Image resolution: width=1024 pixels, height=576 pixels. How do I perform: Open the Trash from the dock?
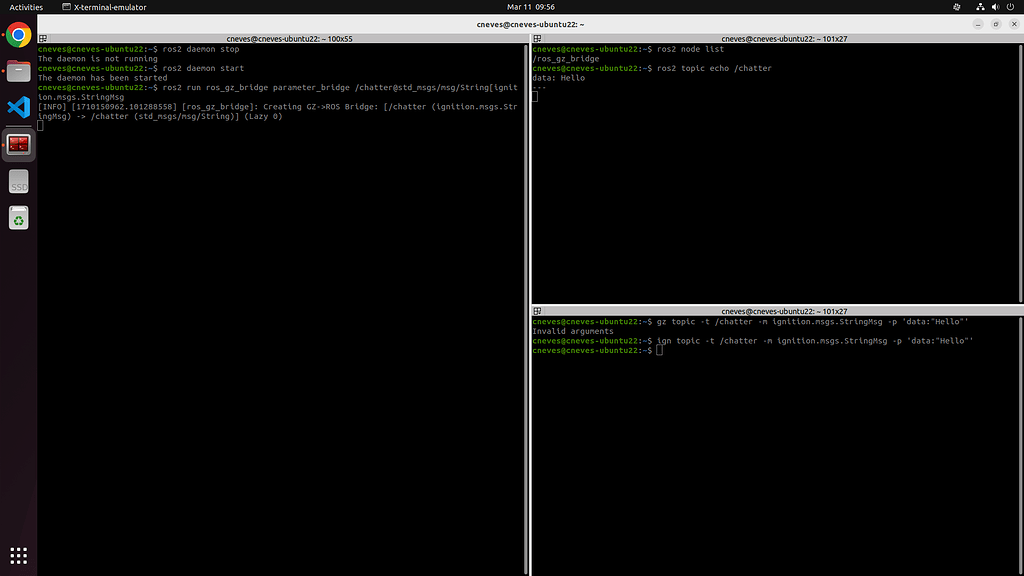pos(18,217)
